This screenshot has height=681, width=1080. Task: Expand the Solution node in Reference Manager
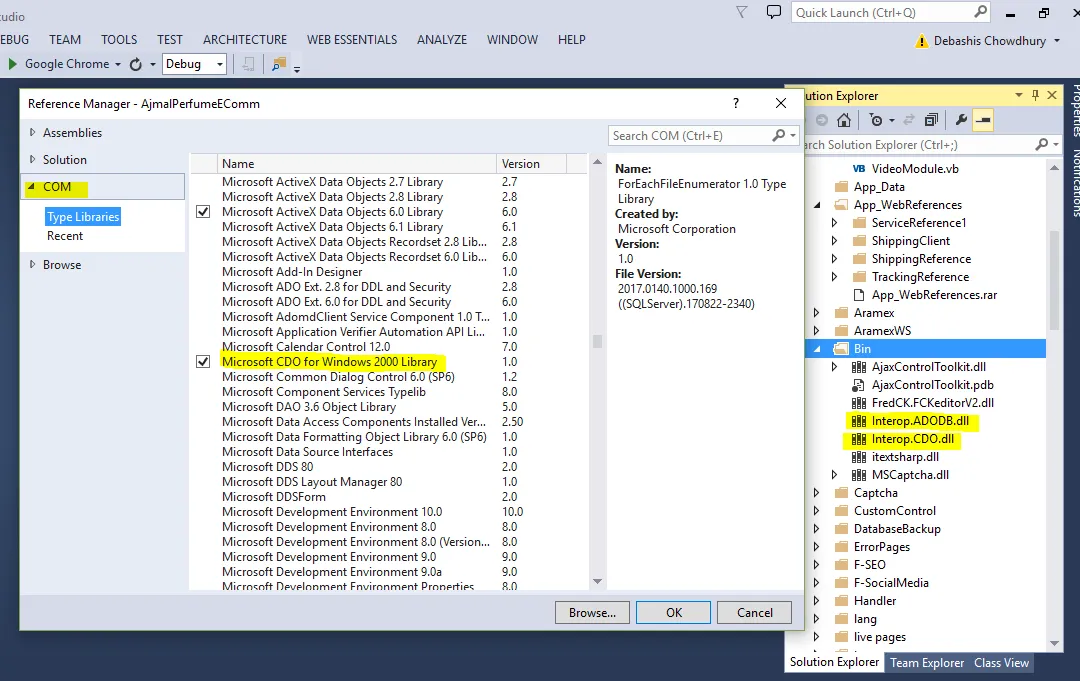click(x=32, y=159)
